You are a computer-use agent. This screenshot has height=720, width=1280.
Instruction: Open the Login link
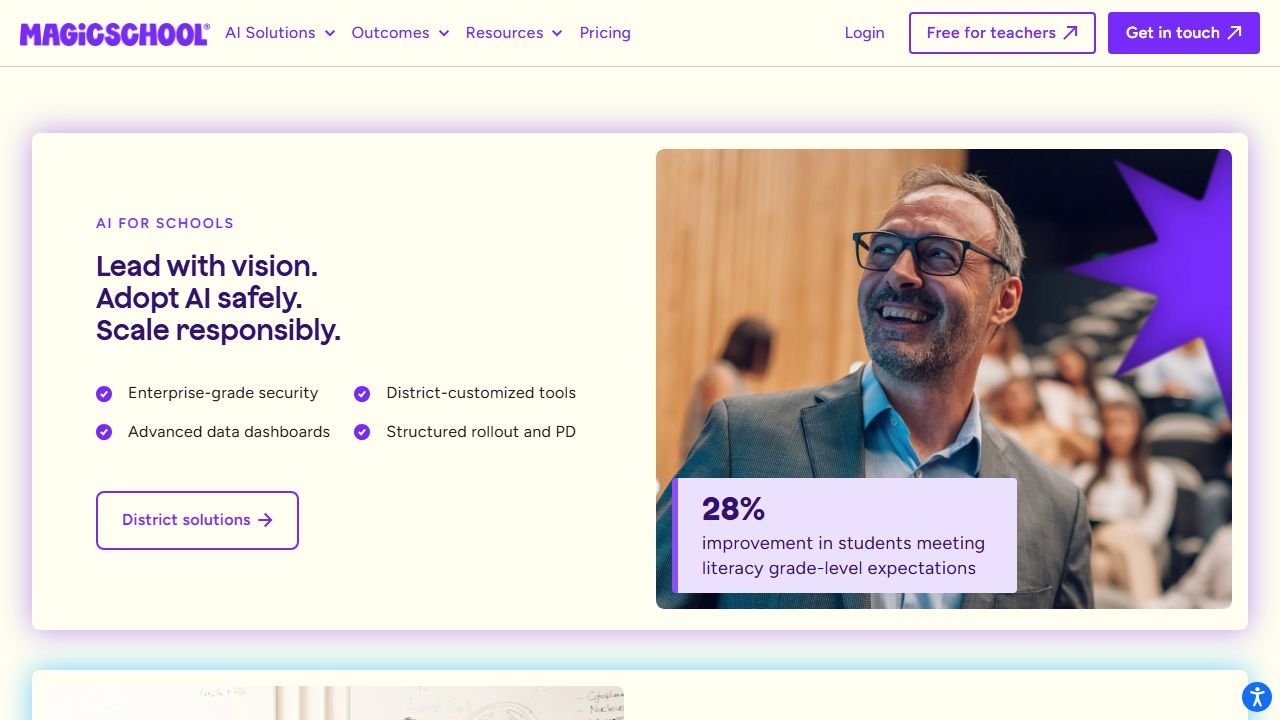click(864, 33)
